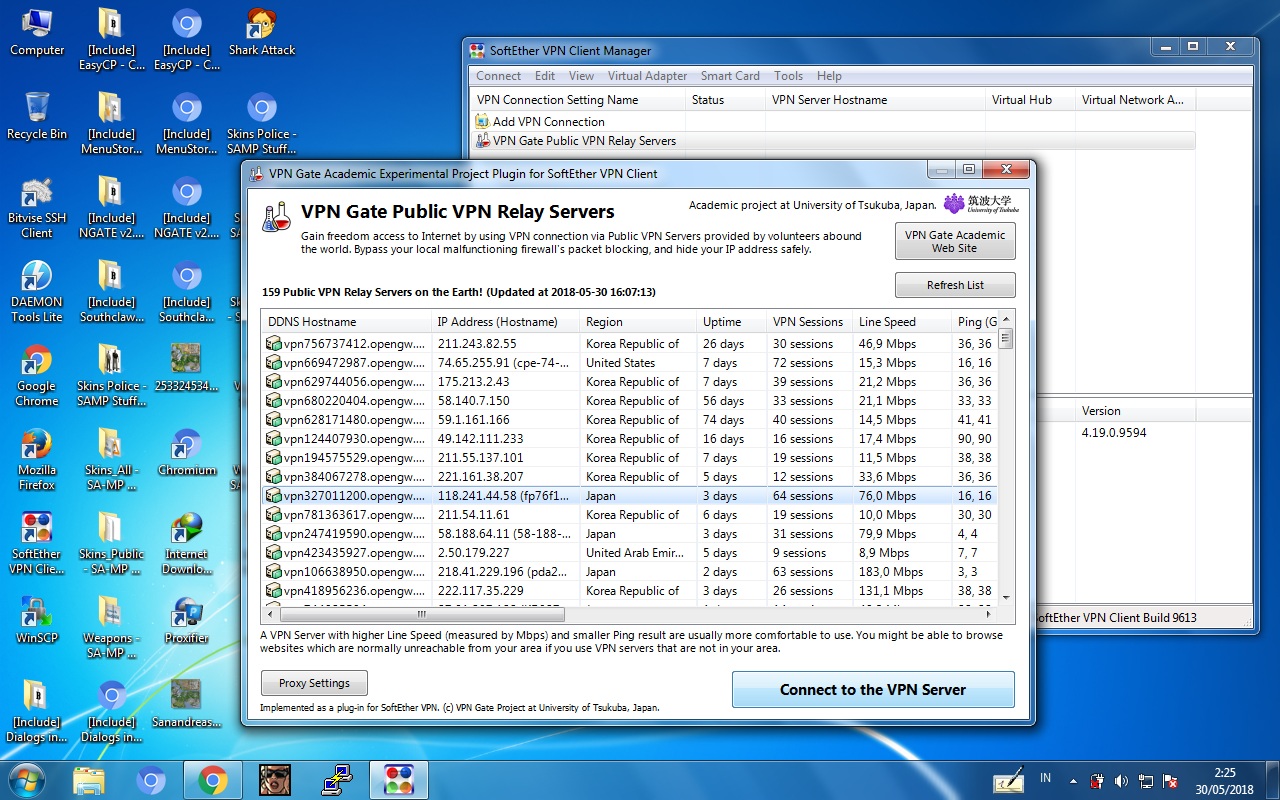Select the Chromium desktop shortcut

click(x=187, y=452)
